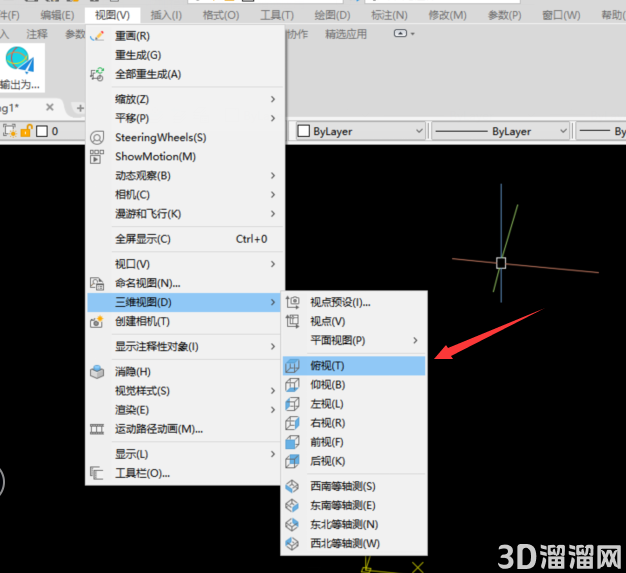The height and width of the screenshot is (573, 626).
Task: Open the 编辑(E) menu
Action: (x=57, y=15)
